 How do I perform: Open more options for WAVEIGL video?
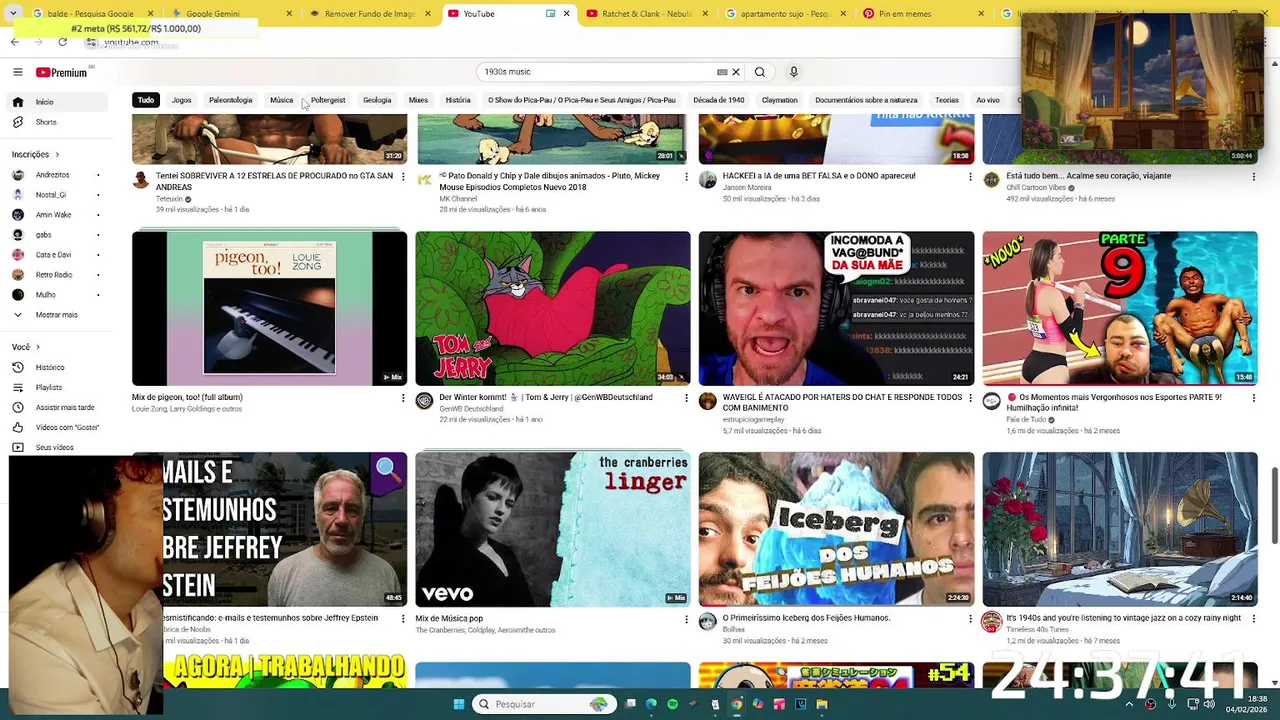[970, 398]
